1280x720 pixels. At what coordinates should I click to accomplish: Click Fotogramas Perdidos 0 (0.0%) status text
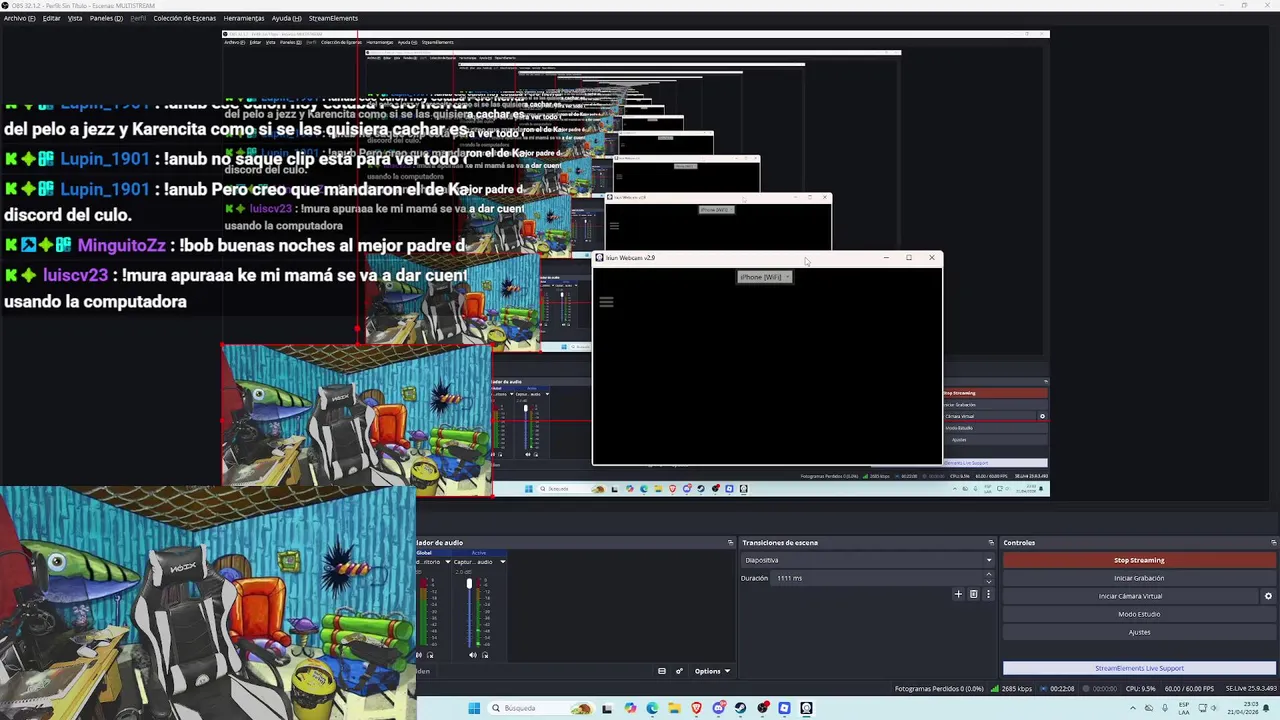click(x=939, y=689)
